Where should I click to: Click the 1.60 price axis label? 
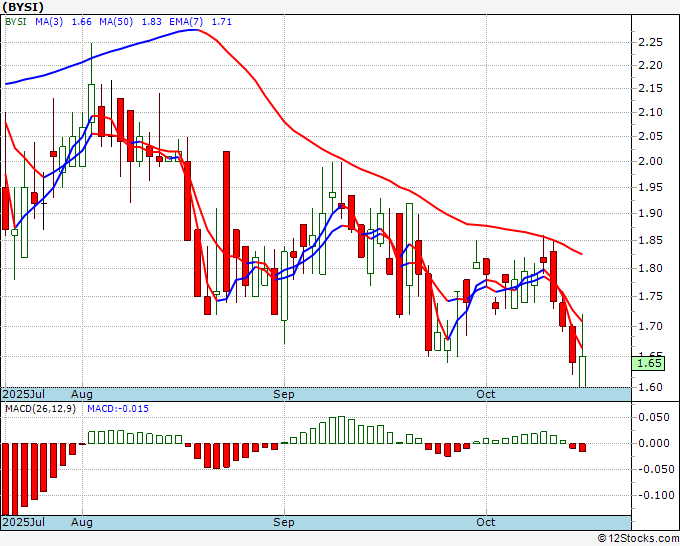point(651,387)
